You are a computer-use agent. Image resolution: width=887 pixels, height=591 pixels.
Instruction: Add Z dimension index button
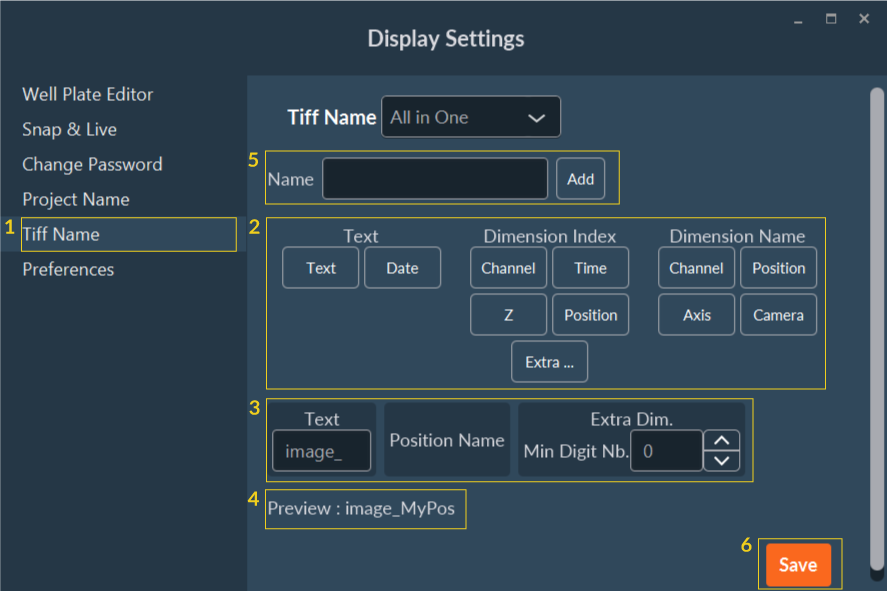click(x=509, y=315)
